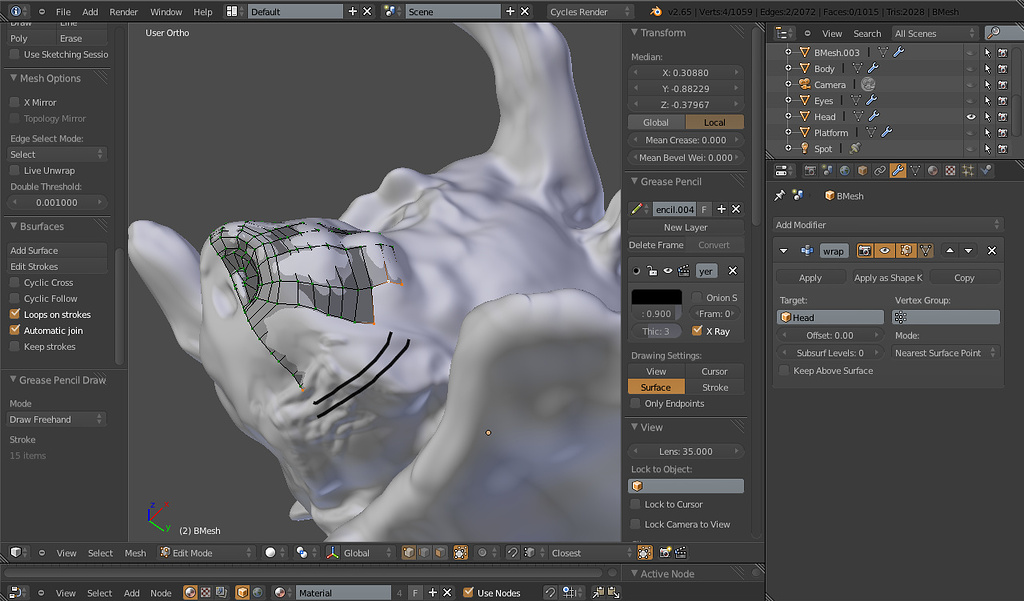Collapse the Mesh Options panel
The height and width of the screenshot is (601, 1024).
[x=14, y=78]
